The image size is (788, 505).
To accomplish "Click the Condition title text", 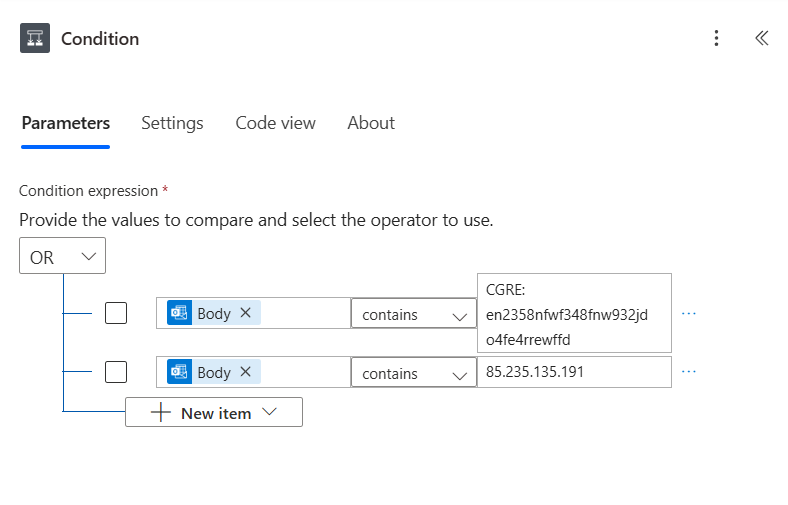I will click(100, 39).
